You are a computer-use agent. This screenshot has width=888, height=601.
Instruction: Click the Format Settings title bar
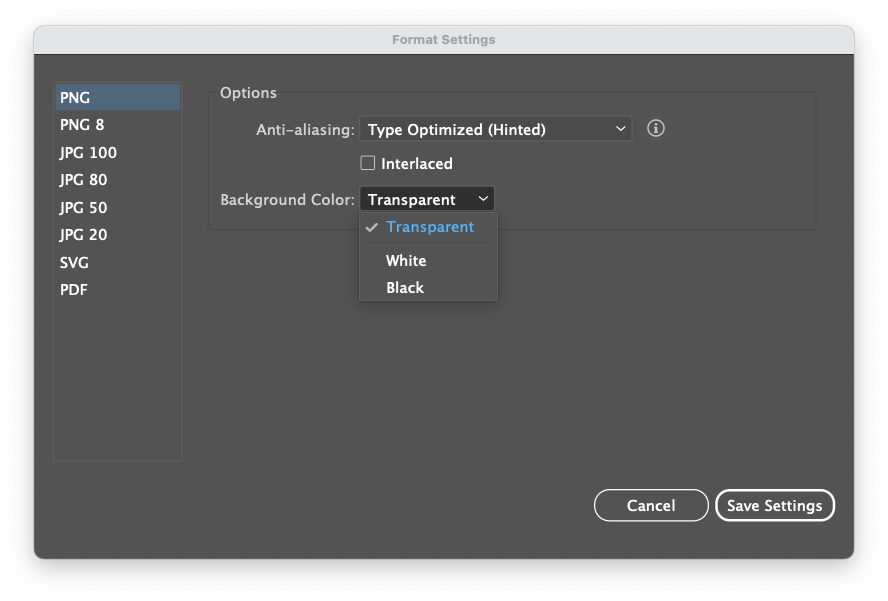(x=443, y=40)
